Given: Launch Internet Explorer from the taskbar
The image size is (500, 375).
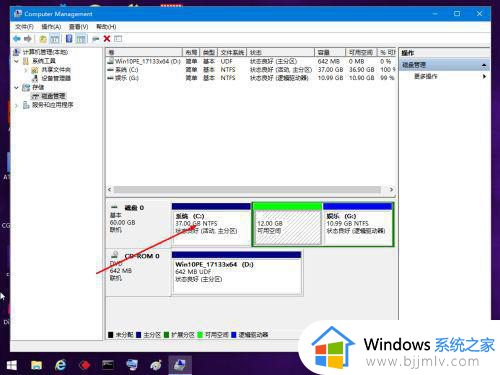Looking at the screenshot, I should (x=60, y=365).
